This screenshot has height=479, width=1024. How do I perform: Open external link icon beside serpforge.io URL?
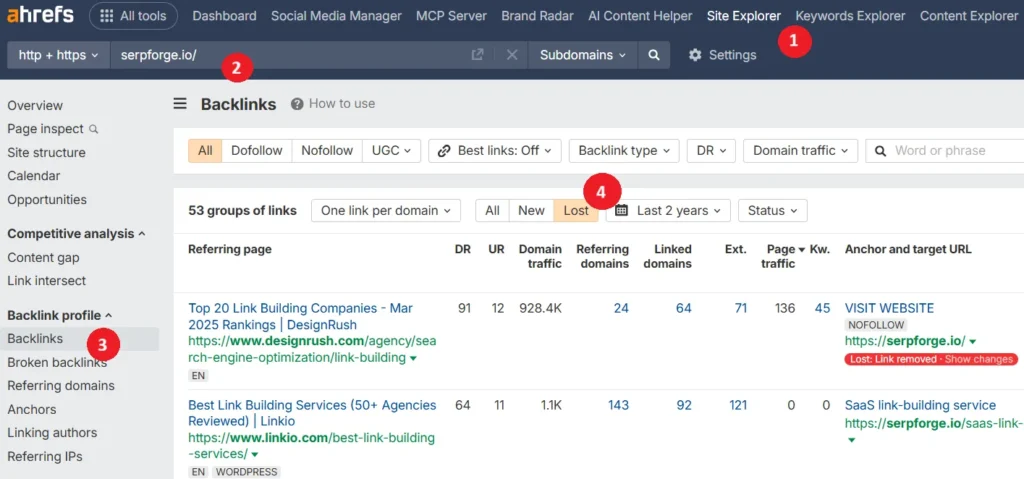point(477,56)
